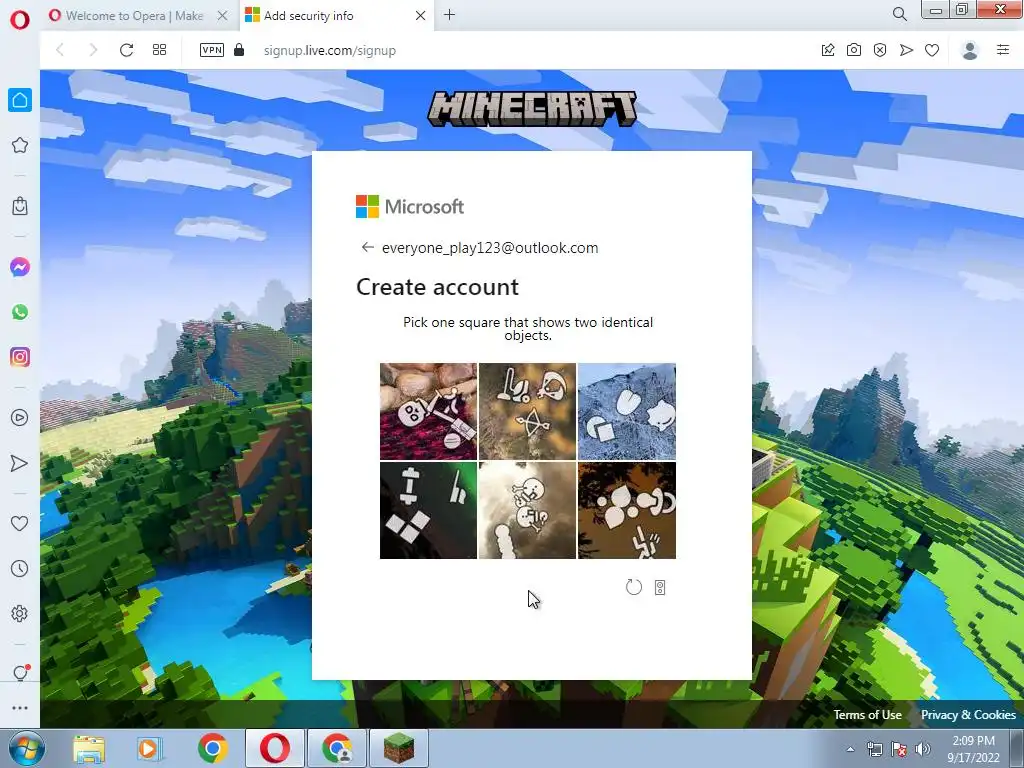Open volume speaker in system tray
The width and height of the screenshot is (1024, 768).
923,749
